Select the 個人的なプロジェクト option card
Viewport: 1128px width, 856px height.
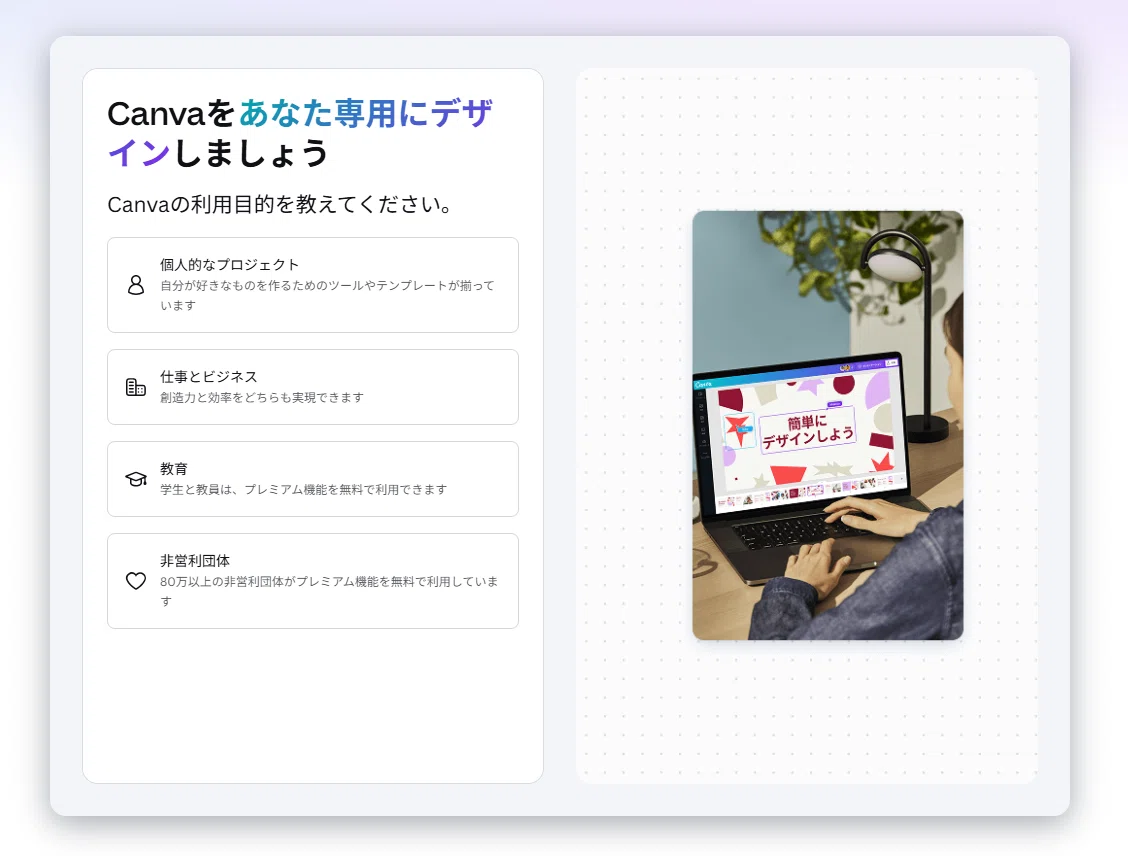(313, 285)
